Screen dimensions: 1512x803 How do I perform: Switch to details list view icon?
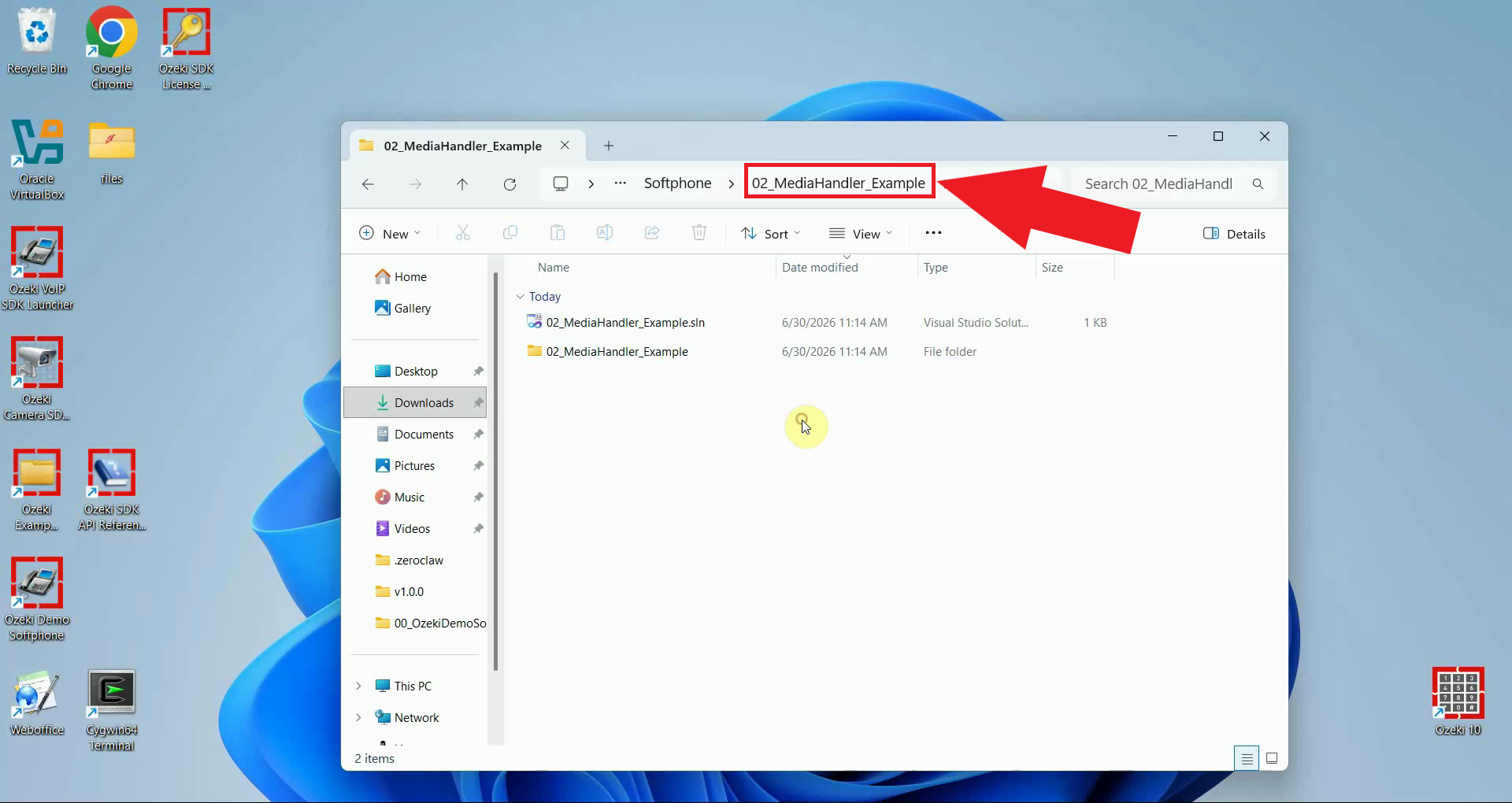pyautogui.click(x=1247, y=759)
